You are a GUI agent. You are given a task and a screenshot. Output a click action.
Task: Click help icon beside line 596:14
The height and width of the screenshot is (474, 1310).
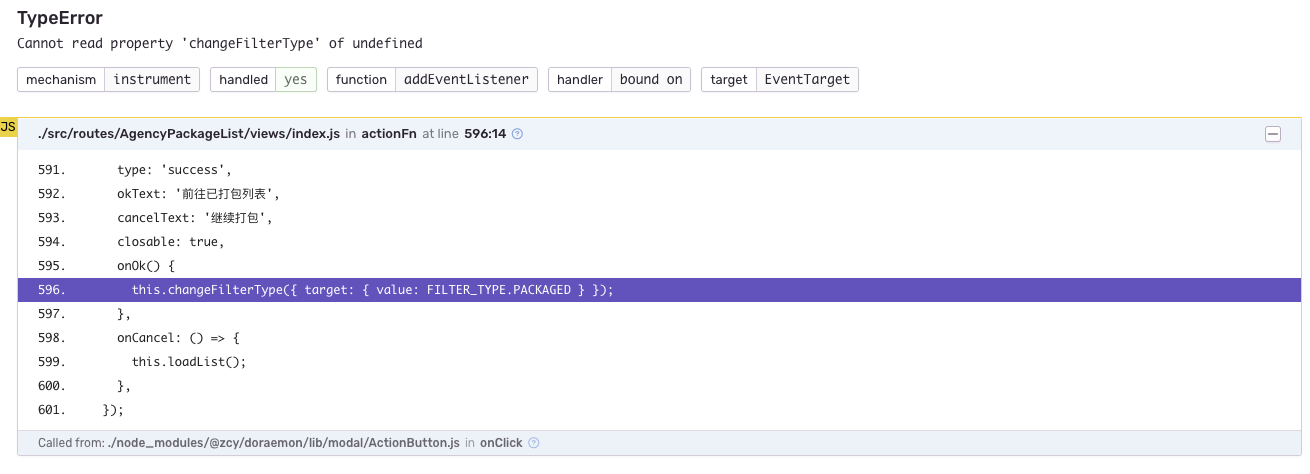coord(517,134)
